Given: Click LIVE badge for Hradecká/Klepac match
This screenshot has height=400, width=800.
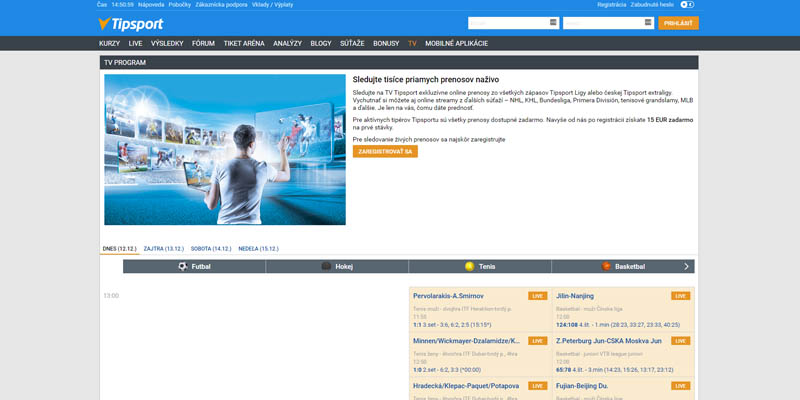Looking at the screenshot, I should point(538,386).
